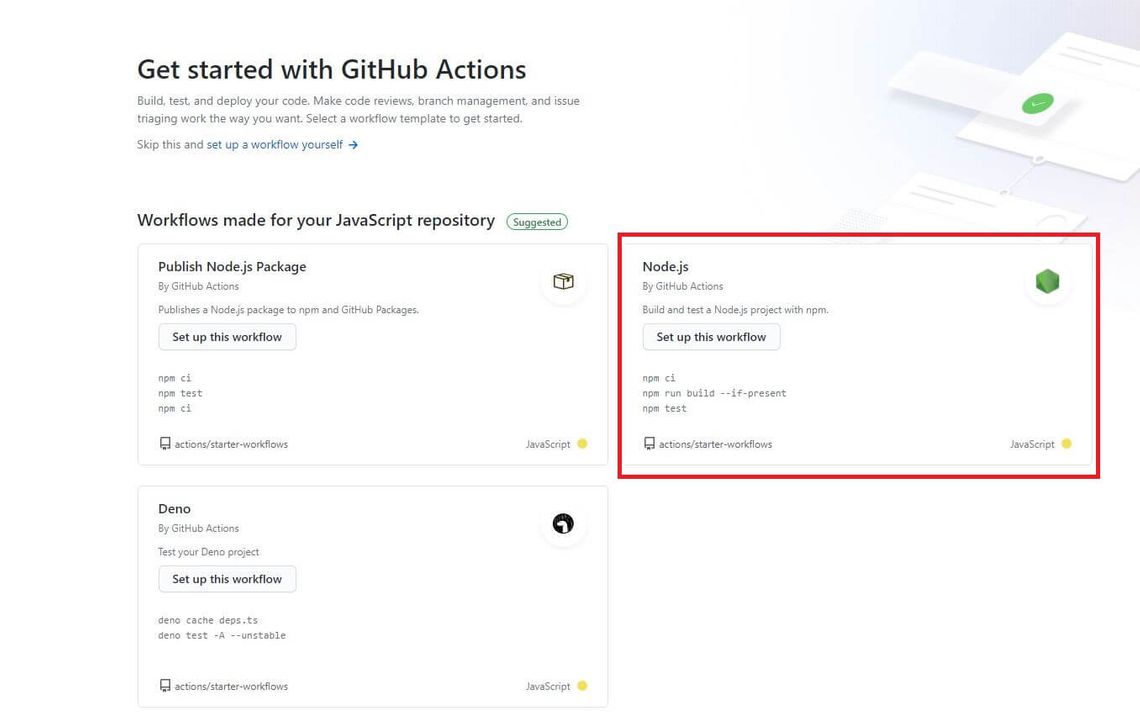The width and height of the screenshot is (1140, 718).
Task: Click the Deno dinosaur icon
Action: click(x=563, y=523)
